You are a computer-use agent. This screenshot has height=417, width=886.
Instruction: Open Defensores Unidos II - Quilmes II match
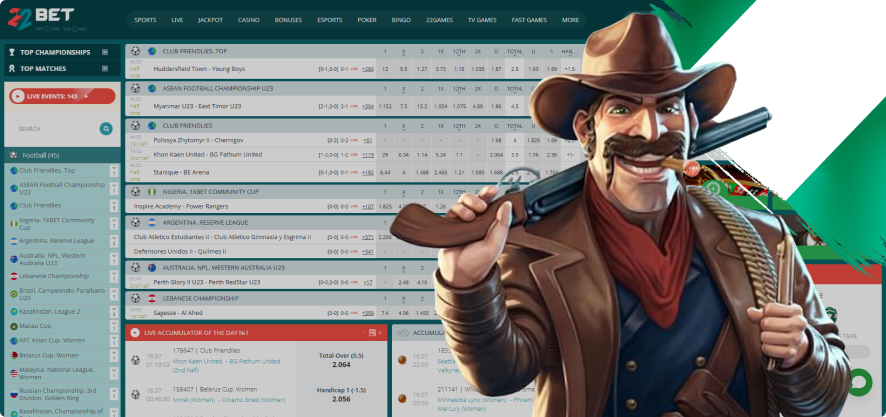pyautogui.click(x=180, y=251)
